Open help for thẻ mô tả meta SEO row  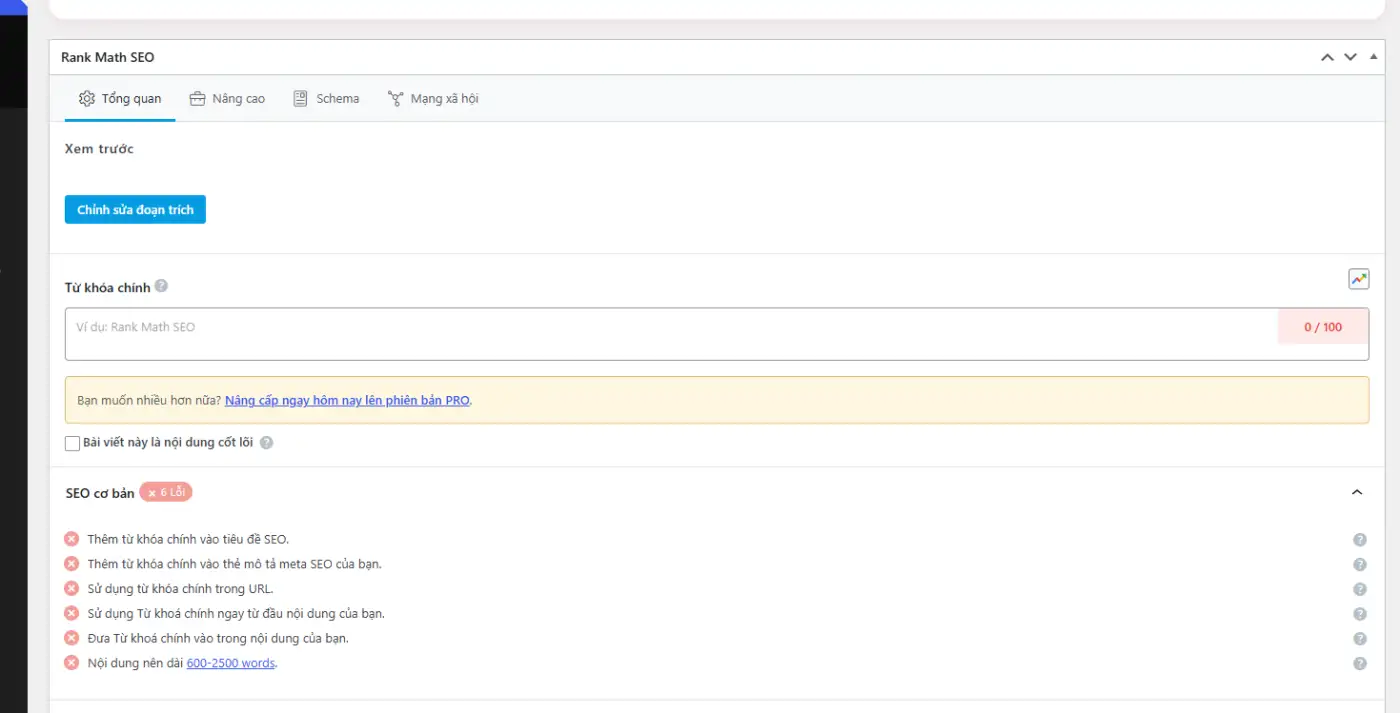(x=1360, y=564)
